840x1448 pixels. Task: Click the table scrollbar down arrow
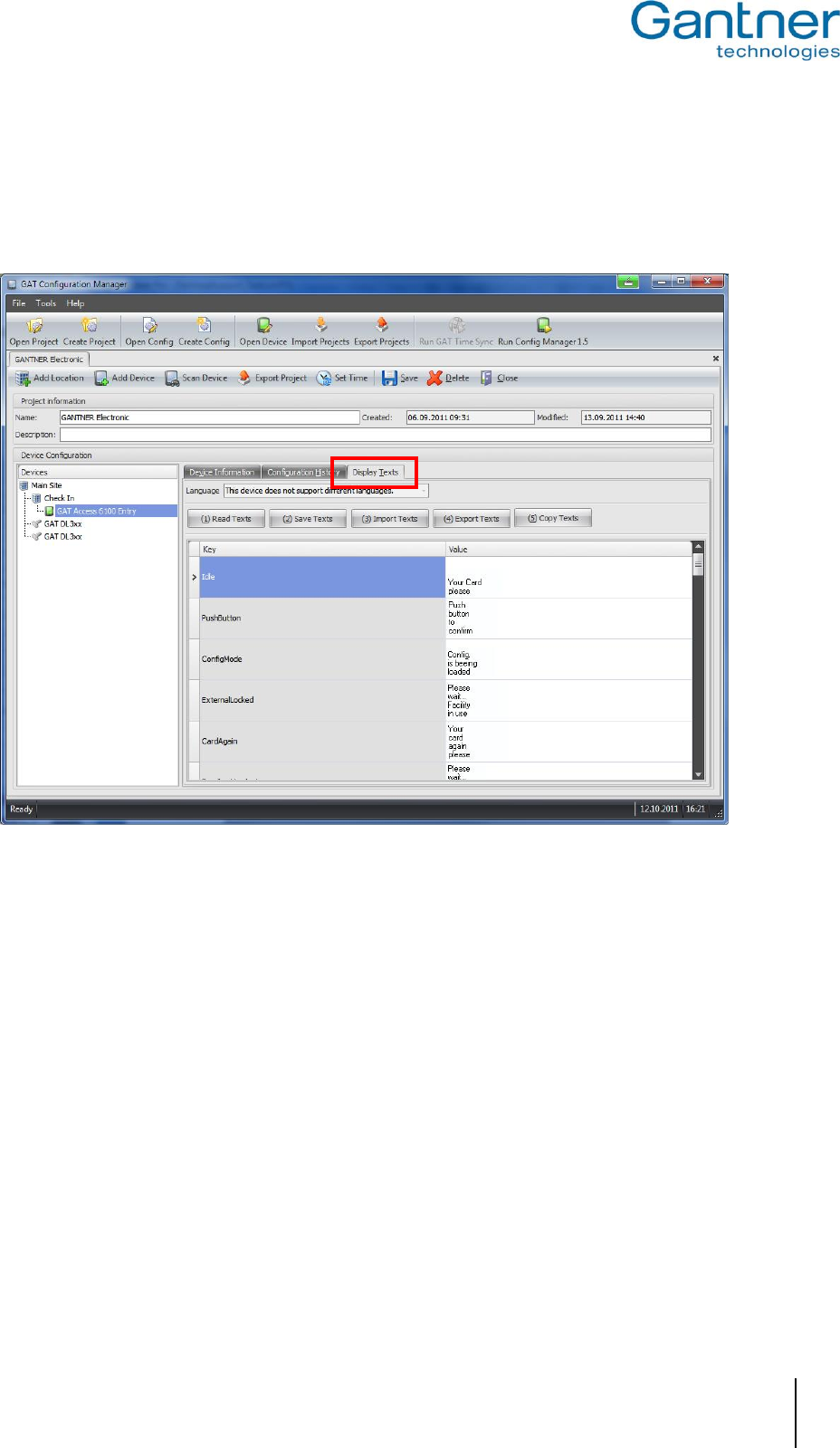pyautogui.click(x=698, y=774)
